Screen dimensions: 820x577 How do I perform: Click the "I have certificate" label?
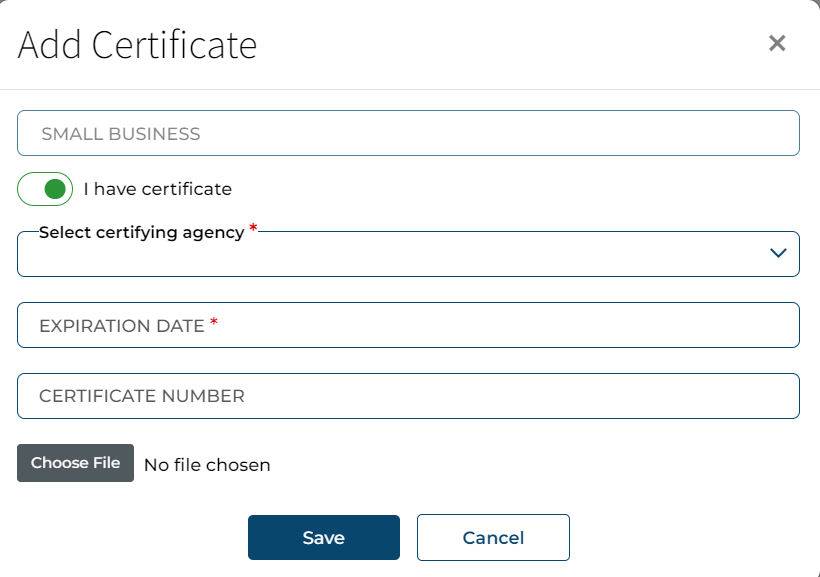click(157, 189)
